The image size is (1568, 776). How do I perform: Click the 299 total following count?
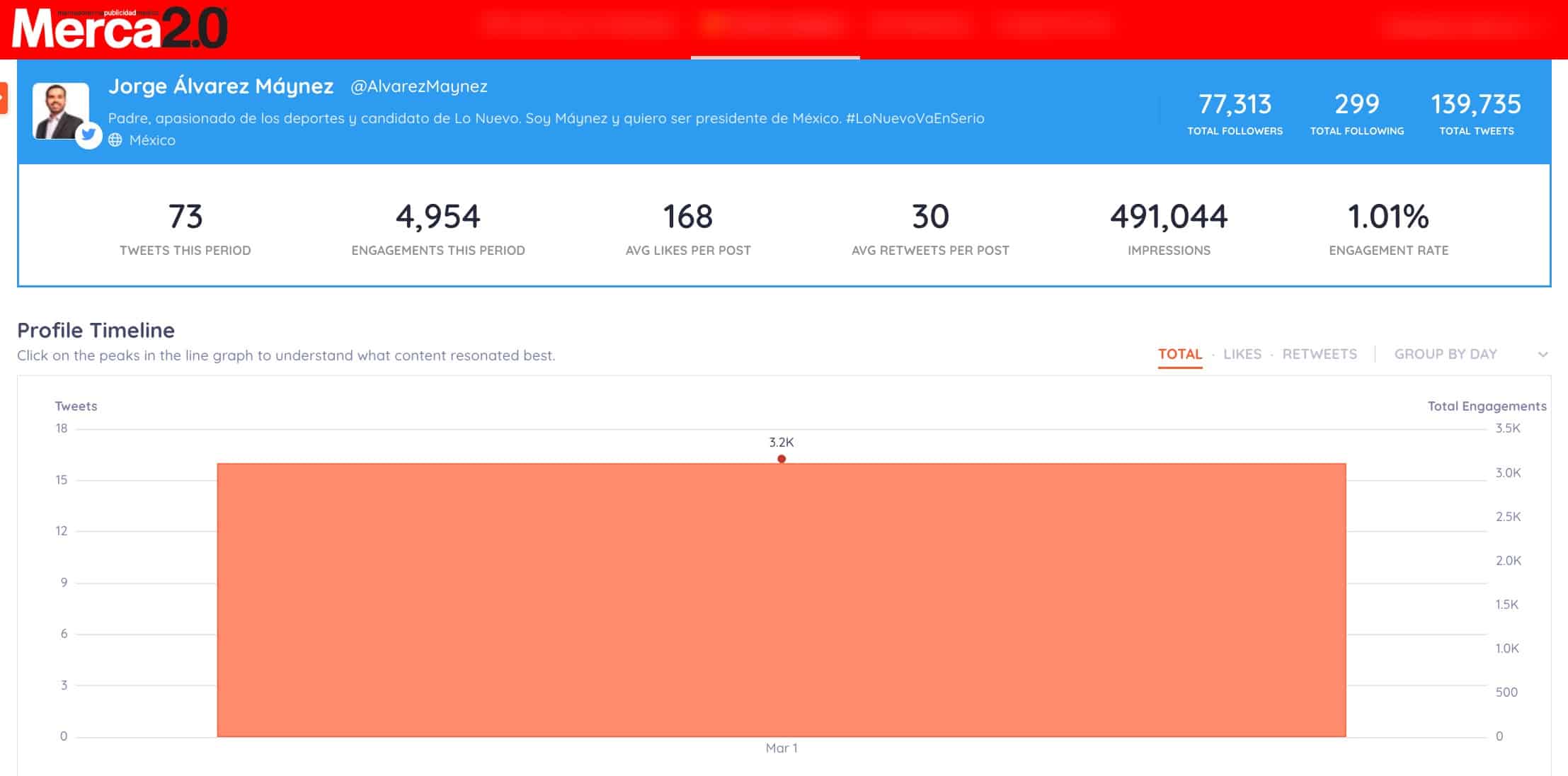1357,104
